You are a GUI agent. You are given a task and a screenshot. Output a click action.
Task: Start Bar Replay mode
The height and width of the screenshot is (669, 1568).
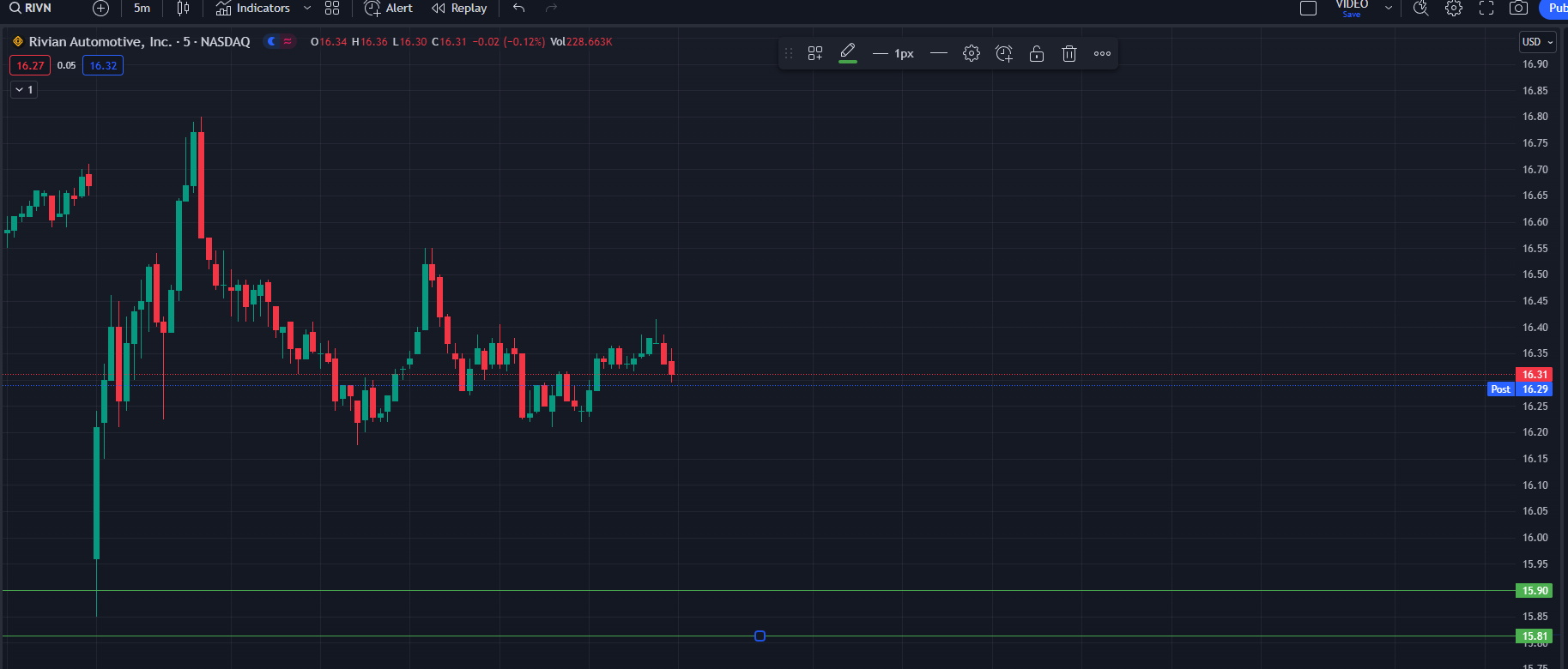[459, 8]
